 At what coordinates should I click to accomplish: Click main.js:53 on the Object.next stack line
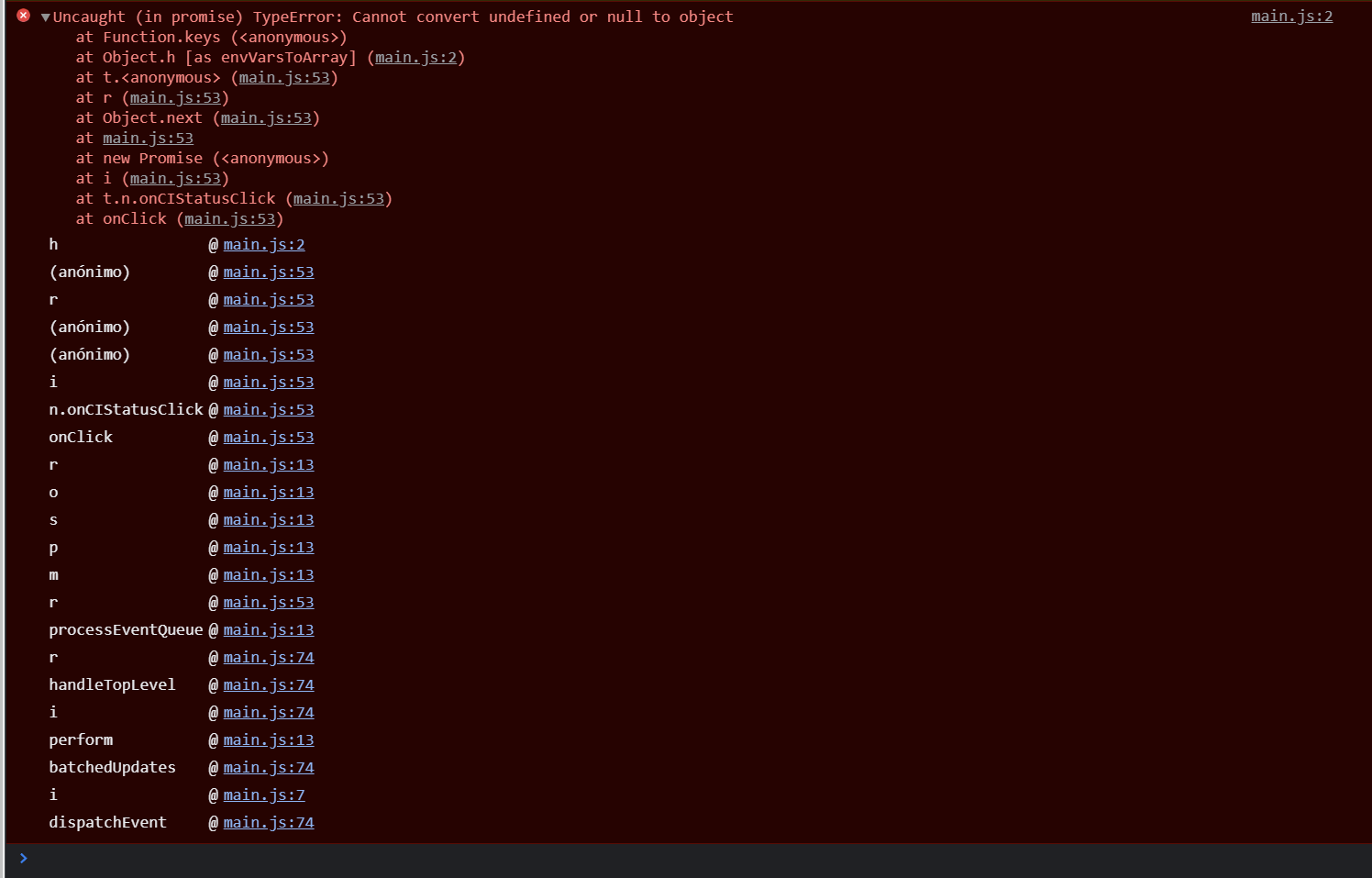coord(267,117)
